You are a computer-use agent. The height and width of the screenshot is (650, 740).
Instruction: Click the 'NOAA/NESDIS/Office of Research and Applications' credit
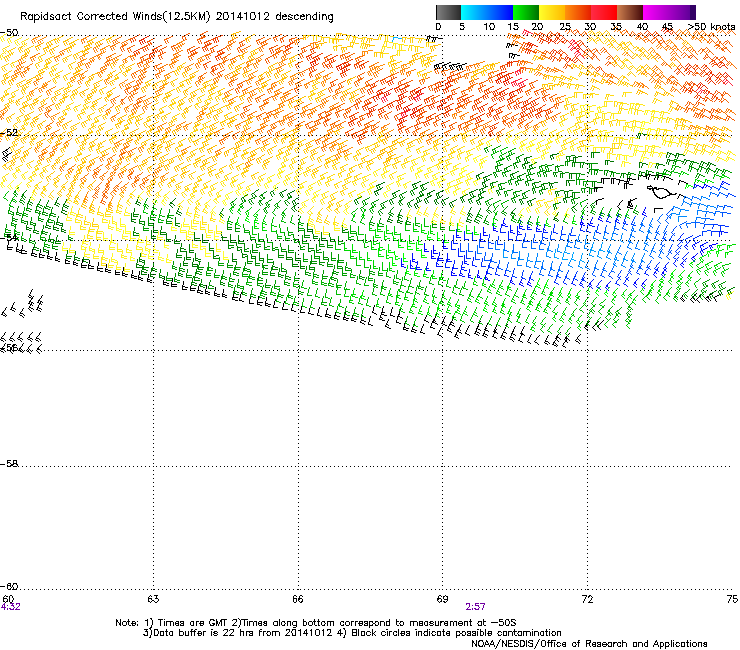click(x=589, y=644)
